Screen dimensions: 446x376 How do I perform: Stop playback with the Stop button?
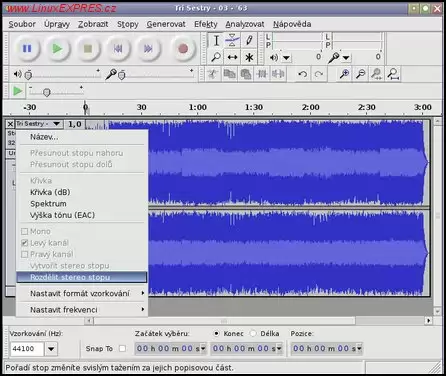(x=88, y=49)
